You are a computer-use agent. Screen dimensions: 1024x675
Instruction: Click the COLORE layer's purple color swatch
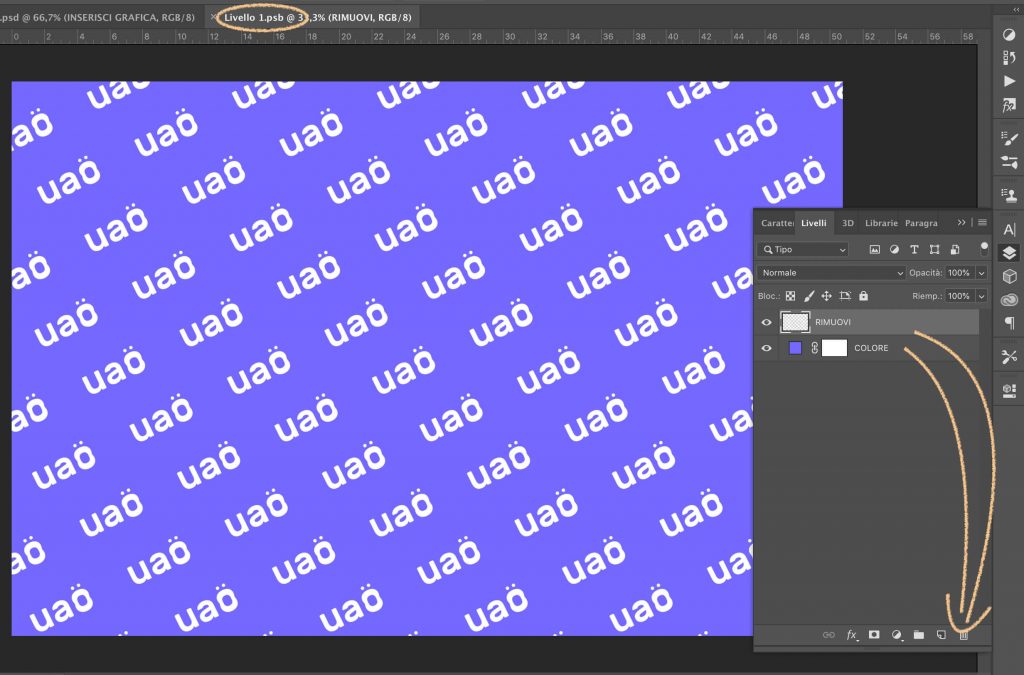click(795, 348)
